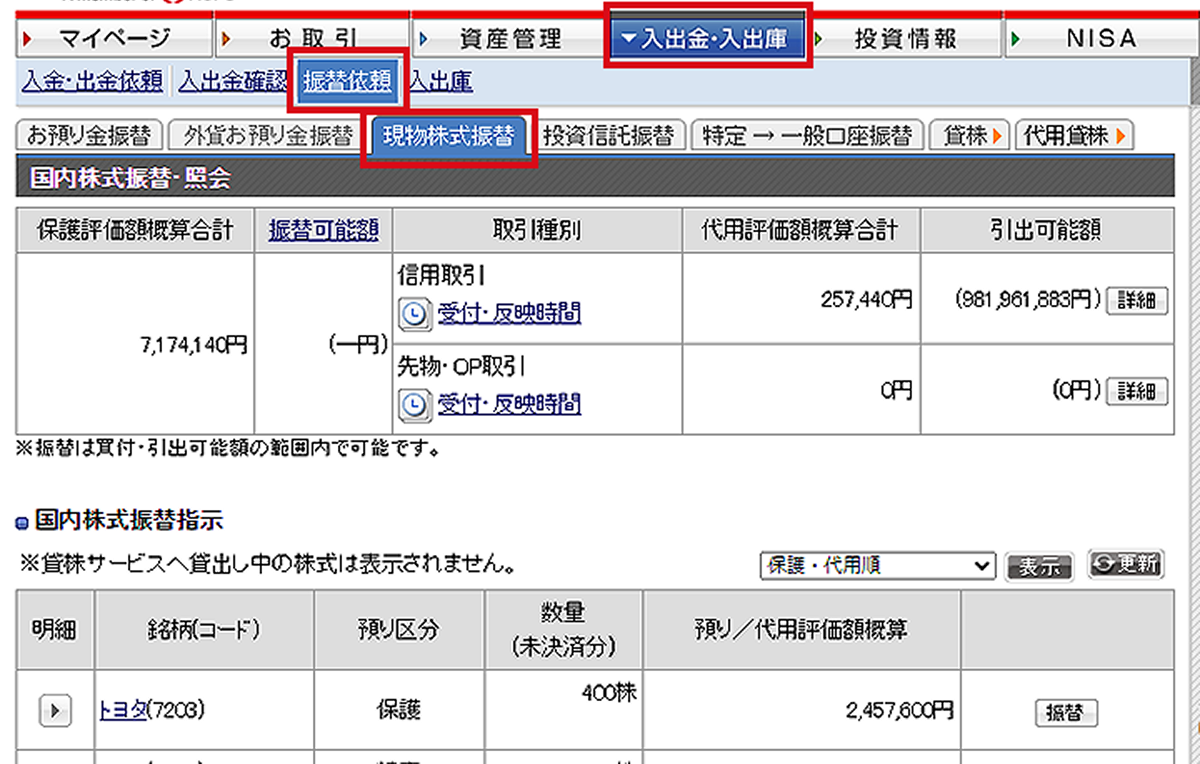Select the 特定 → 一般口座振替 tab
The height and width of the screenshot is (764, 1200).
807,136
